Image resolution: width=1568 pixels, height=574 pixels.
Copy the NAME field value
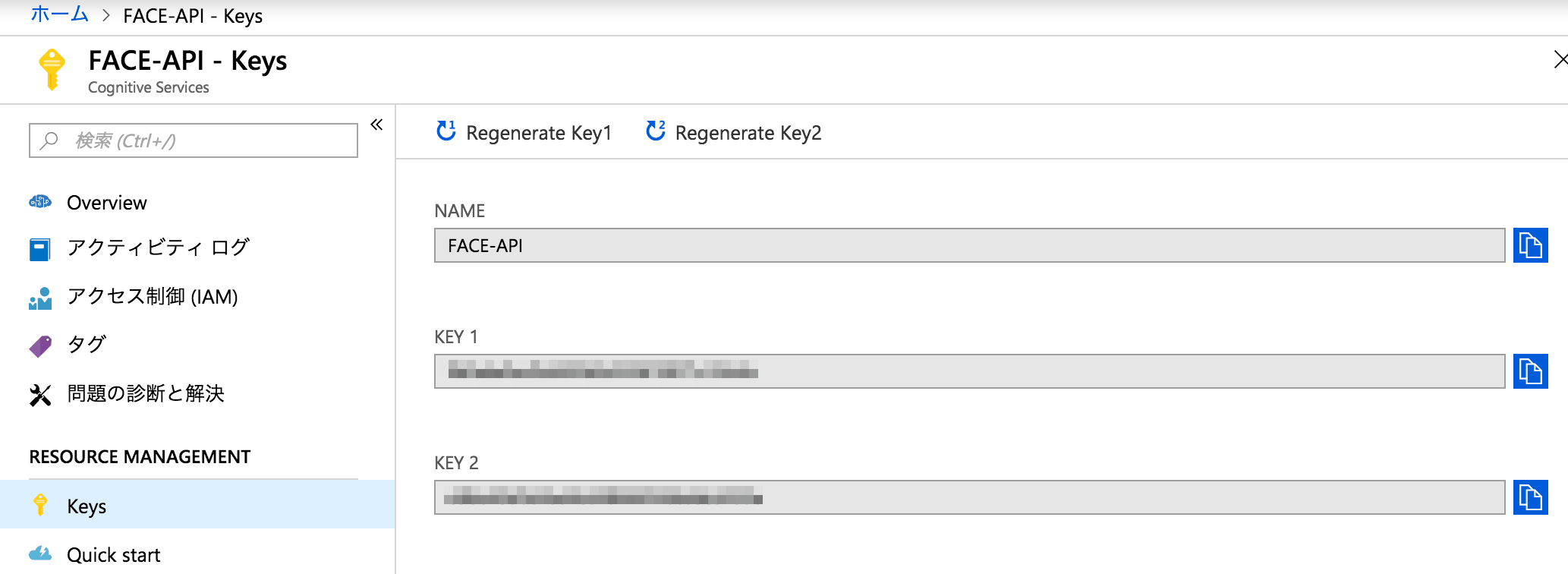tap(1530, 245)
